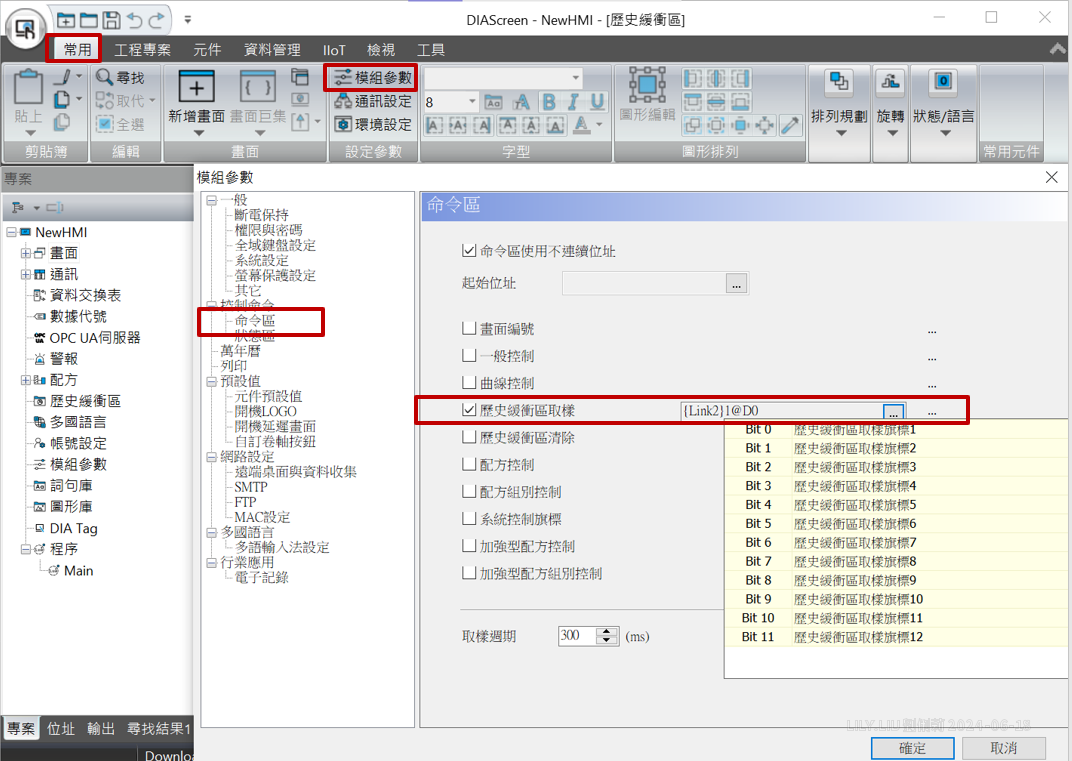Click the save icon in quick access toolbar
Screen dimensions: 1072x761
[111, 19]
